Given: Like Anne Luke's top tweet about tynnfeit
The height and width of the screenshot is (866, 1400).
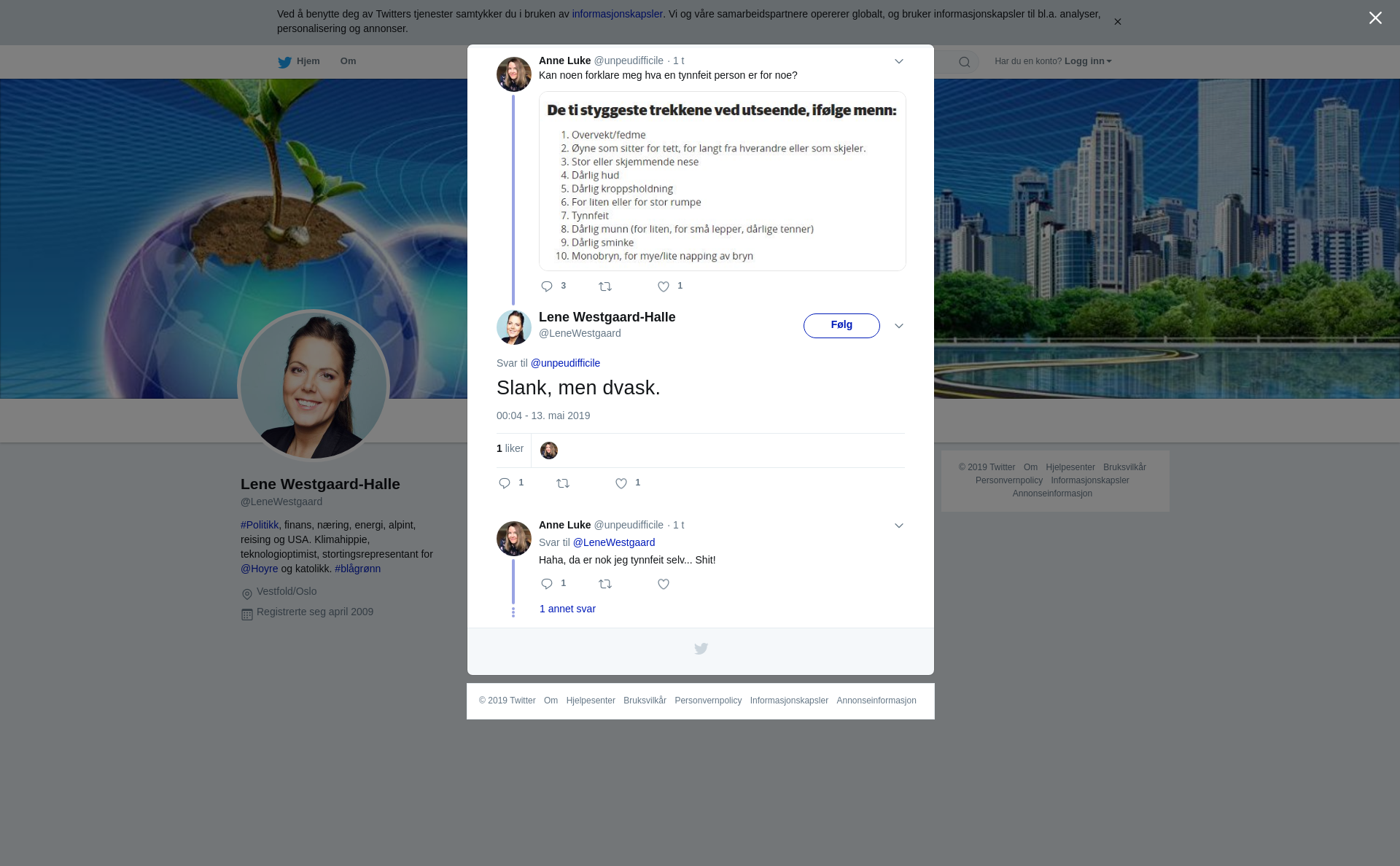Looking at the screenshot, I should [664, 286].
